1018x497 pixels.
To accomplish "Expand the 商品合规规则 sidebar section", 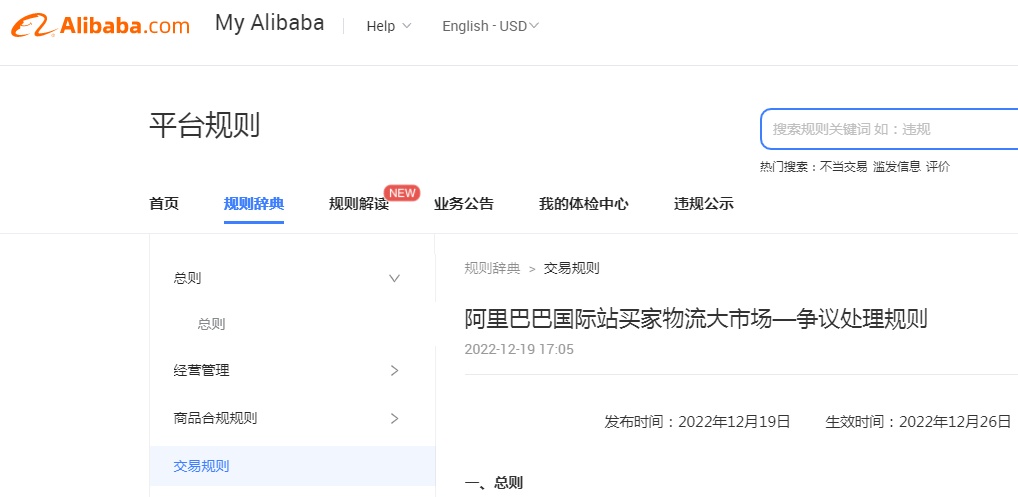I will 394,418.
